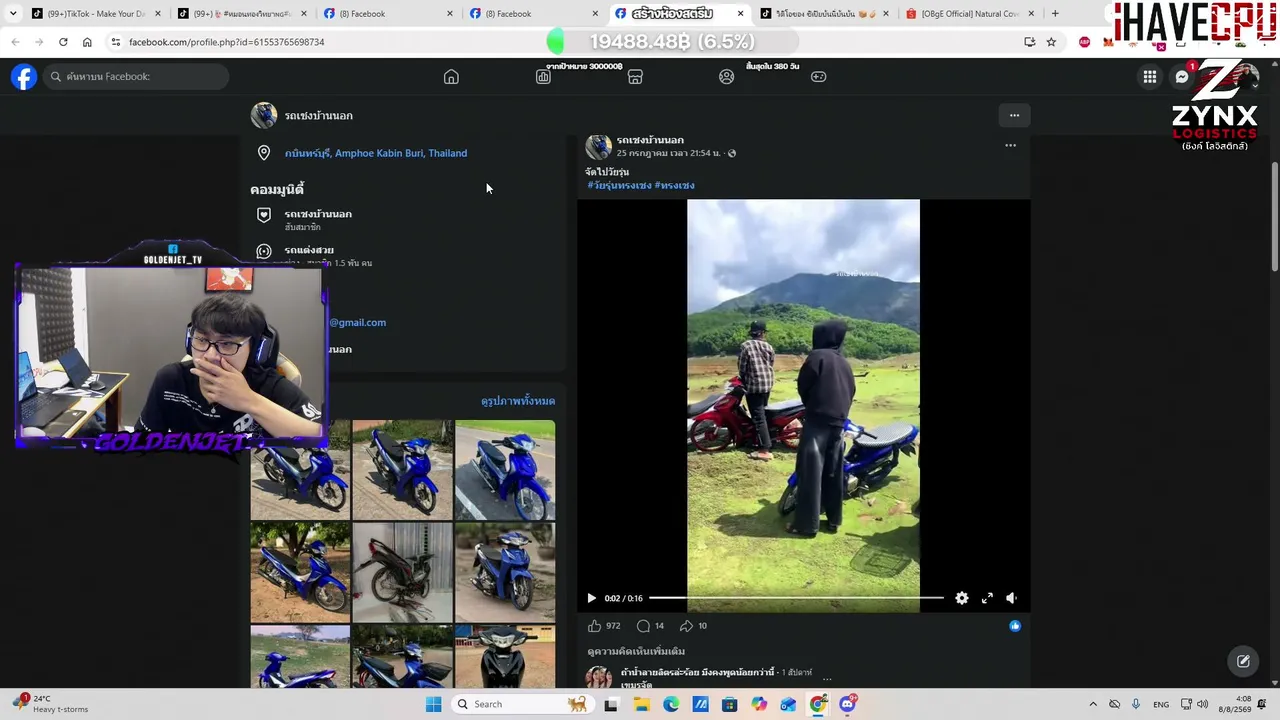This screenshot has width=1280, height=720.
Task: View site information icon in address bar
Action: click(x=115, y=42)
